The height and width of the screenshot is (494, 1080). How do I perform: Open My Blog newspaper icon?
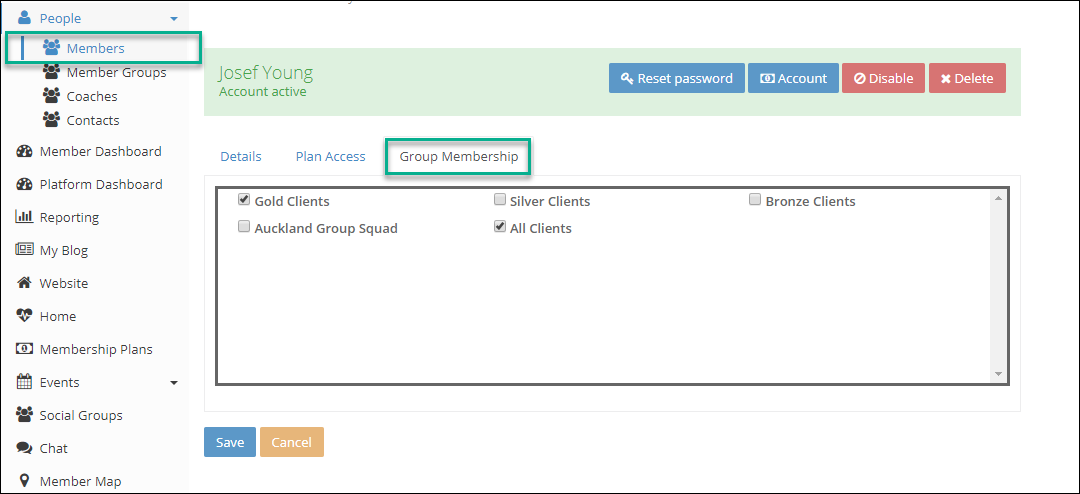(x=25, y=250)
